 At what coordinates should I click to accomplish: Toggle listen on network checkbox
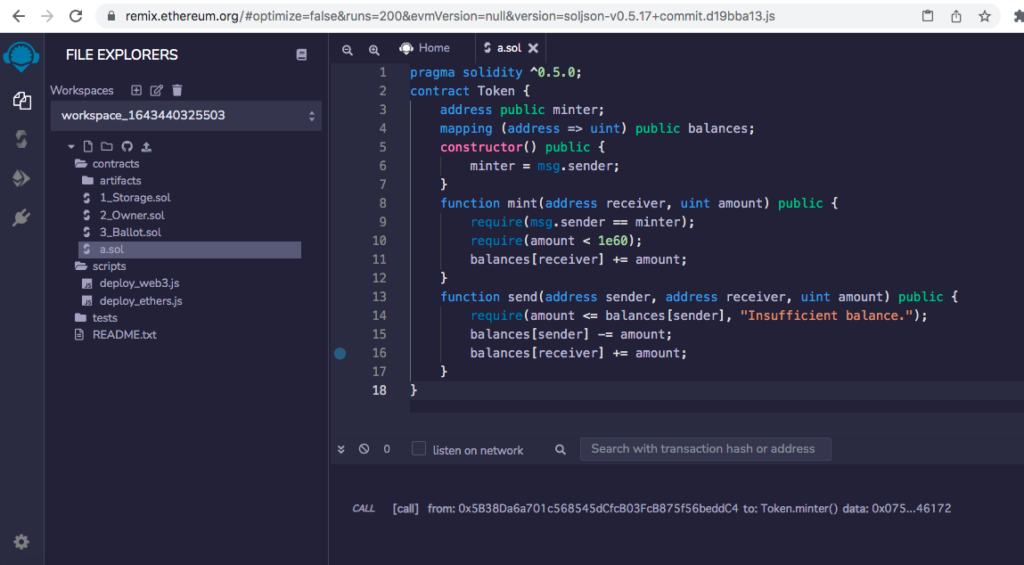tap(419, 449)
